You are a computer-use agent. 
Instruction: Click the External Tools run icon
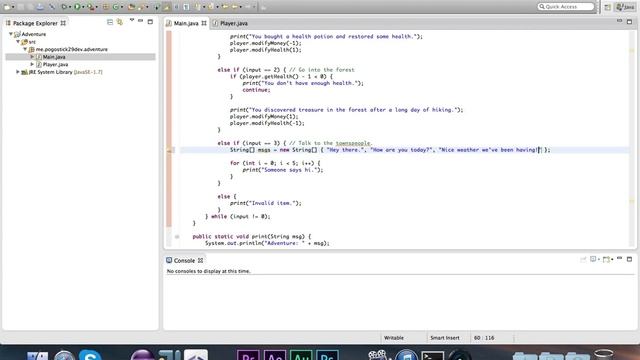[90, 7]
